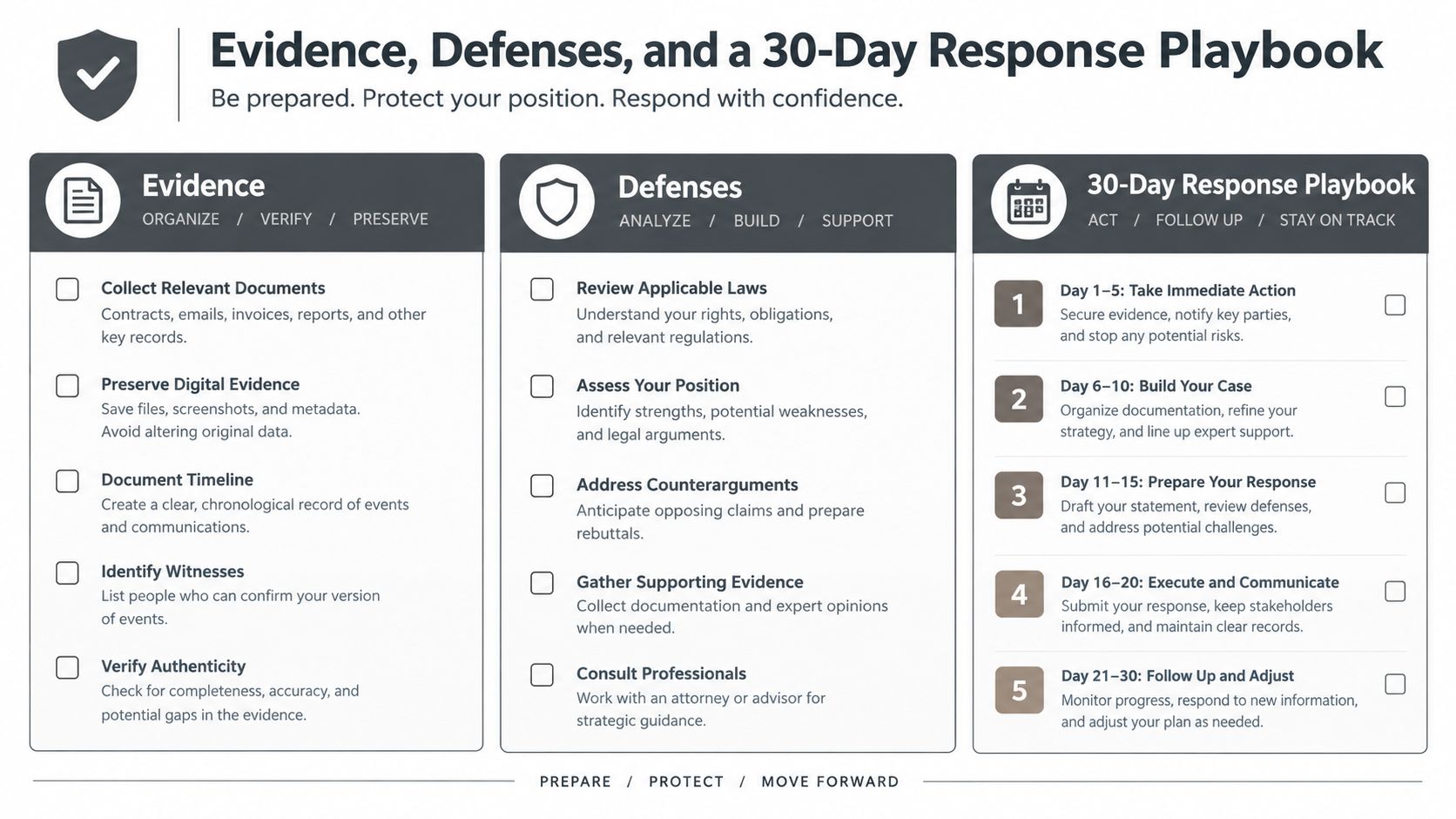Mark Verify Authenticity as done
Screen dimensions: 1456x819
[x=67, y=667]
